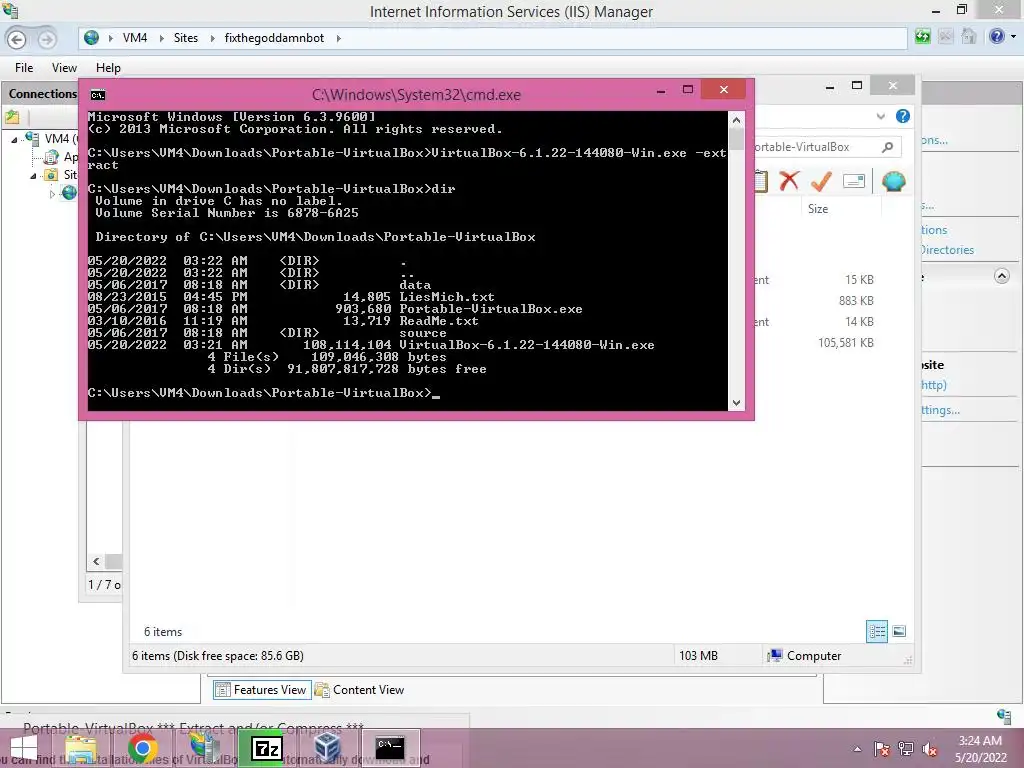Open the Action Center flag tray icon

pos(882,748)
